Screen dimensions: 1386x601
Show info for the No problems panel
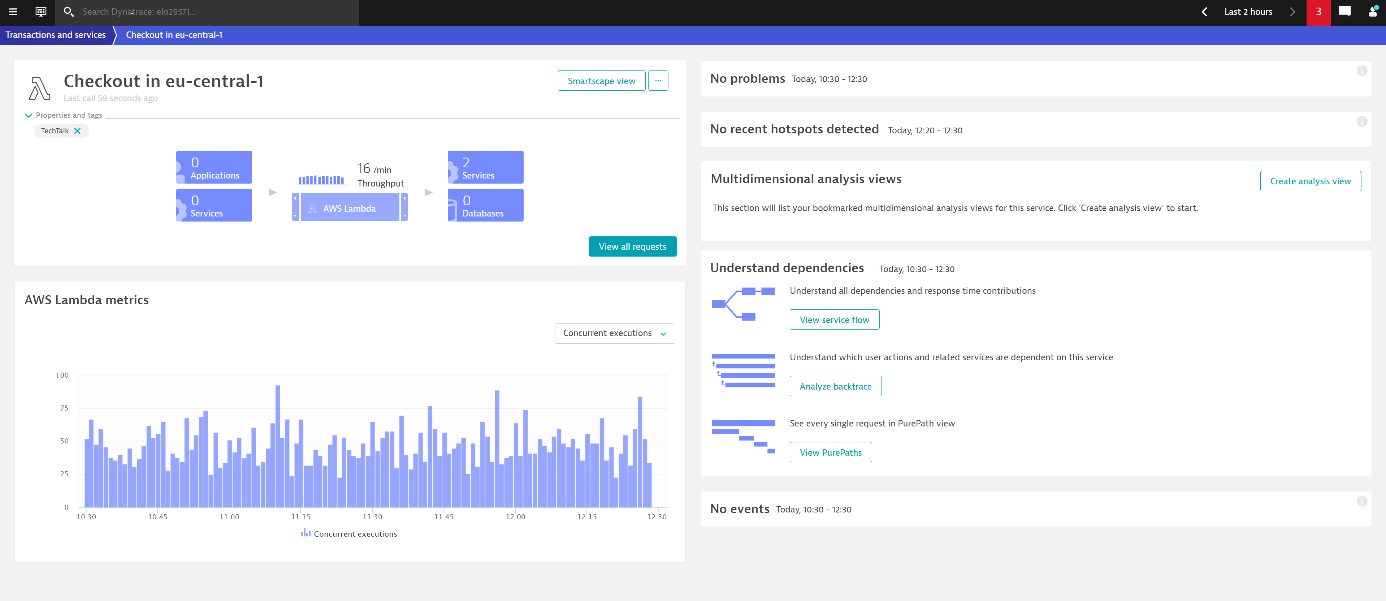[1362, 71]
